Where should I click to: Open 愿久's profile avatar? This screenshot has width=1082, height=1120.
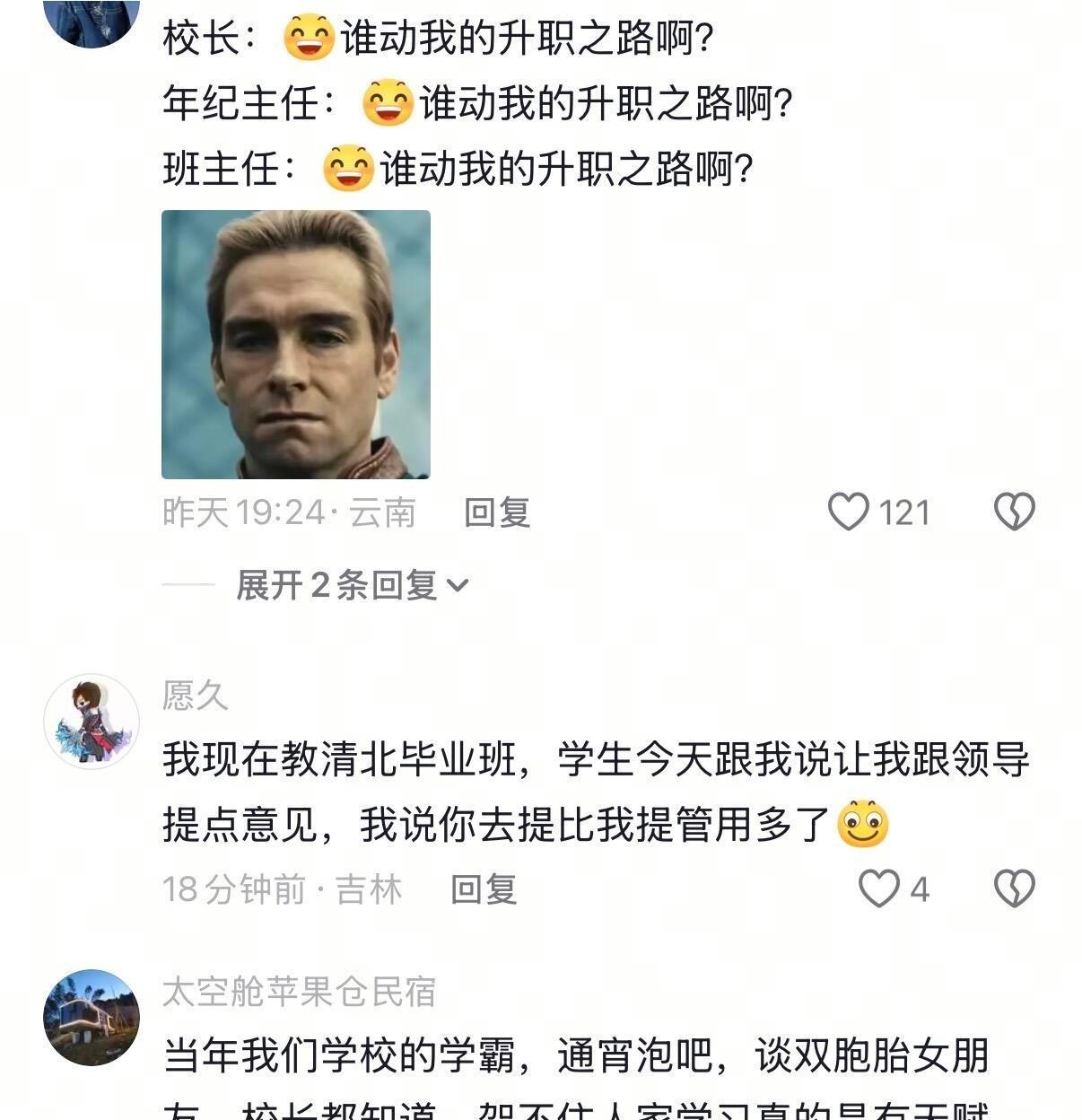tap(92, 722)
